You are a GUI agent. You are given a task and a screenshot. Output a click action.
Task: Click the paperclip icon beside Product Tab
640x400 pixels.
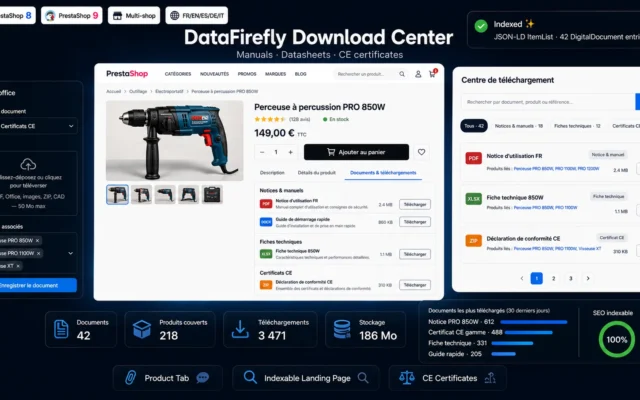point(130,378)
